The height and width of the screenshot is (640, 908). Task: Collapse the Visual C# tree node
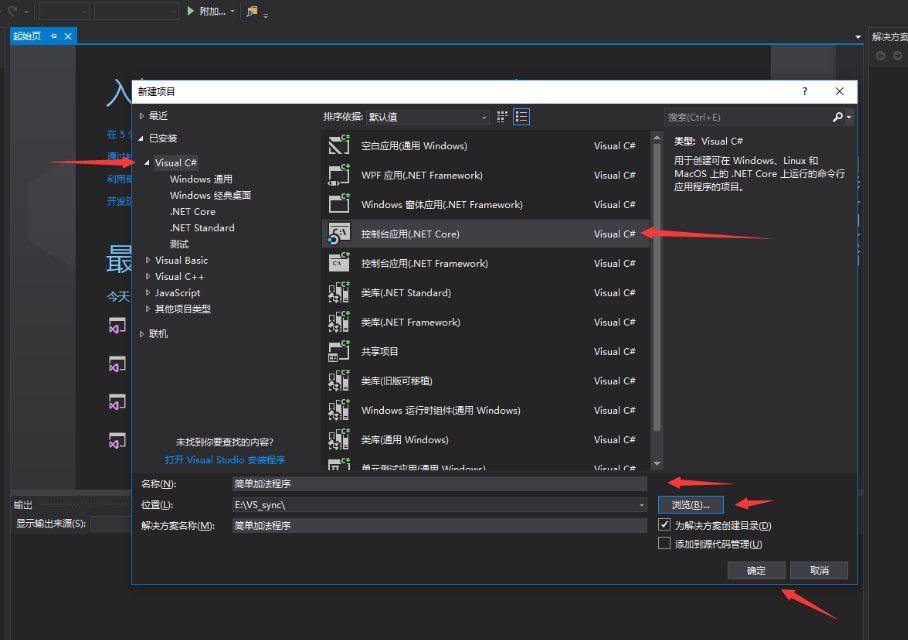tap(147, 163)
